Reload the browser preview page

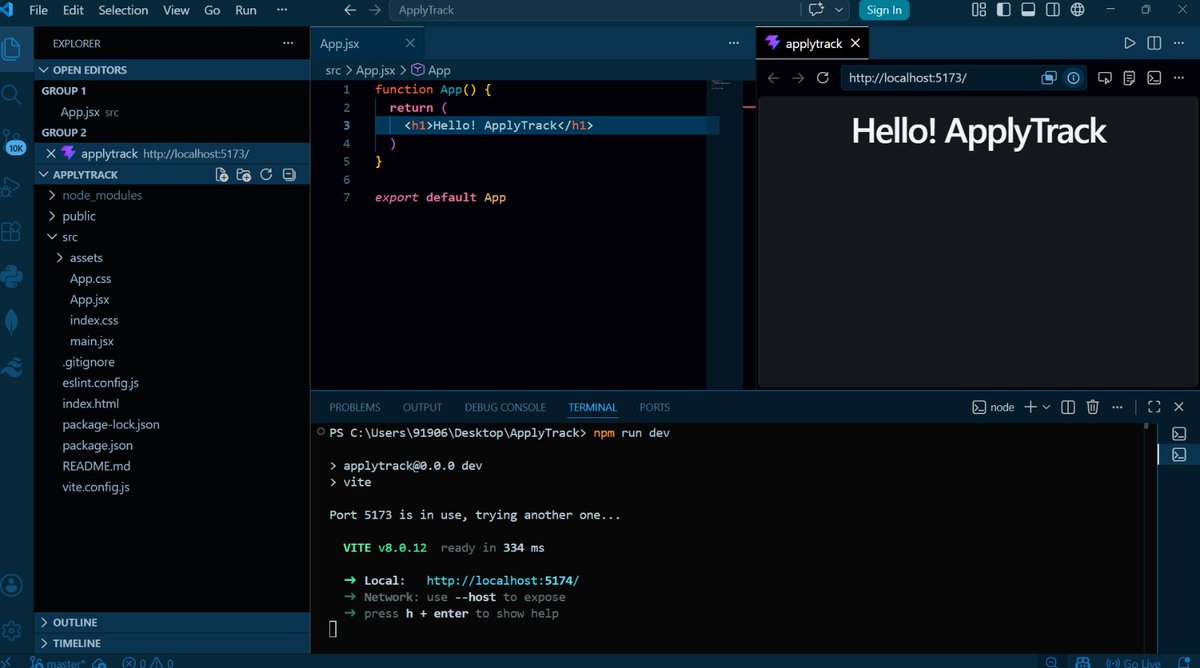click(x=823, y=78)
